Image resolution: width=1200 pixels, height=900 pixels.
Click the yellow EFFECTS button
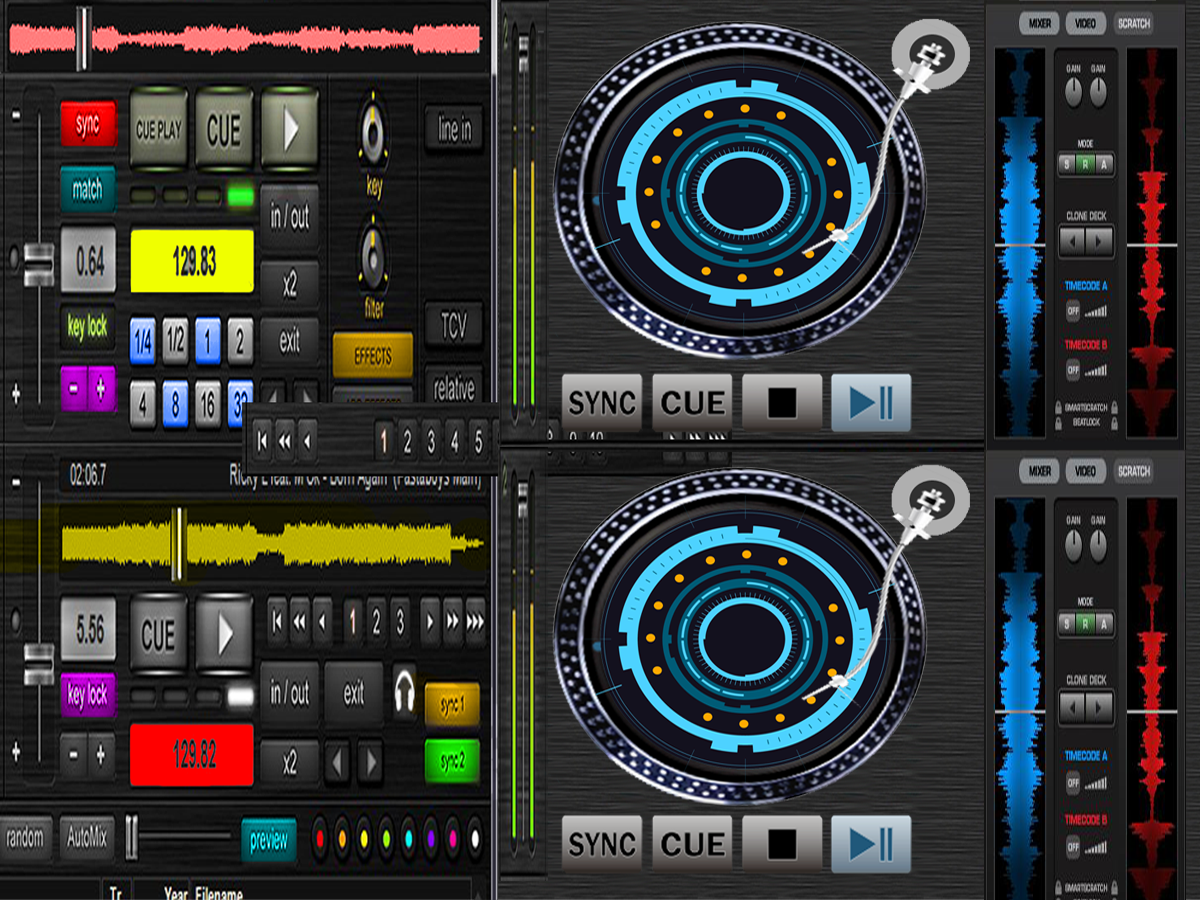click(373, 356)
